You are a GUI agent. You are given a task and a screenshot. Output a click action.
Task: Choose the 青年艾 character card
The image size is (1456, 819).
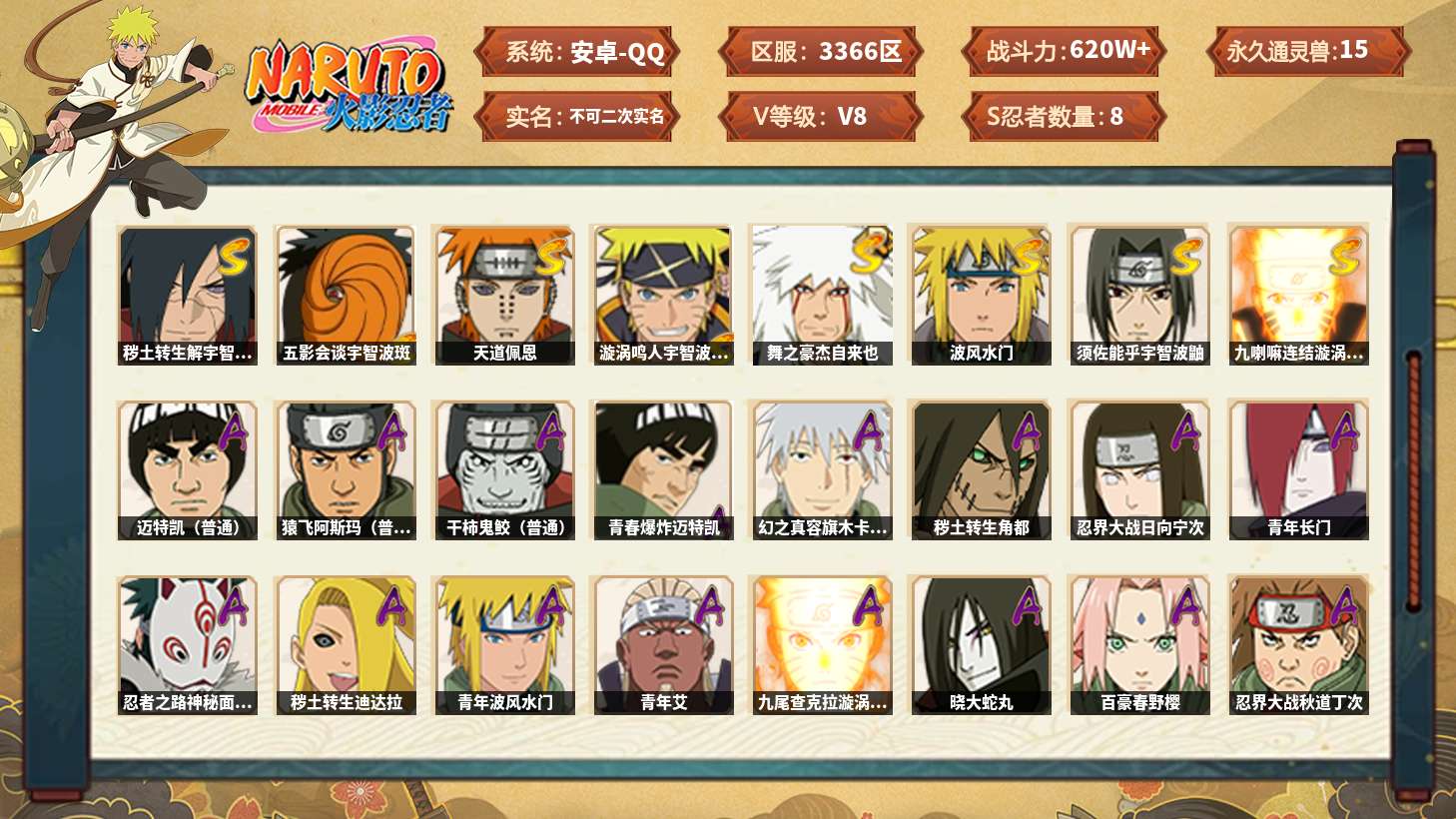point(663,645)
